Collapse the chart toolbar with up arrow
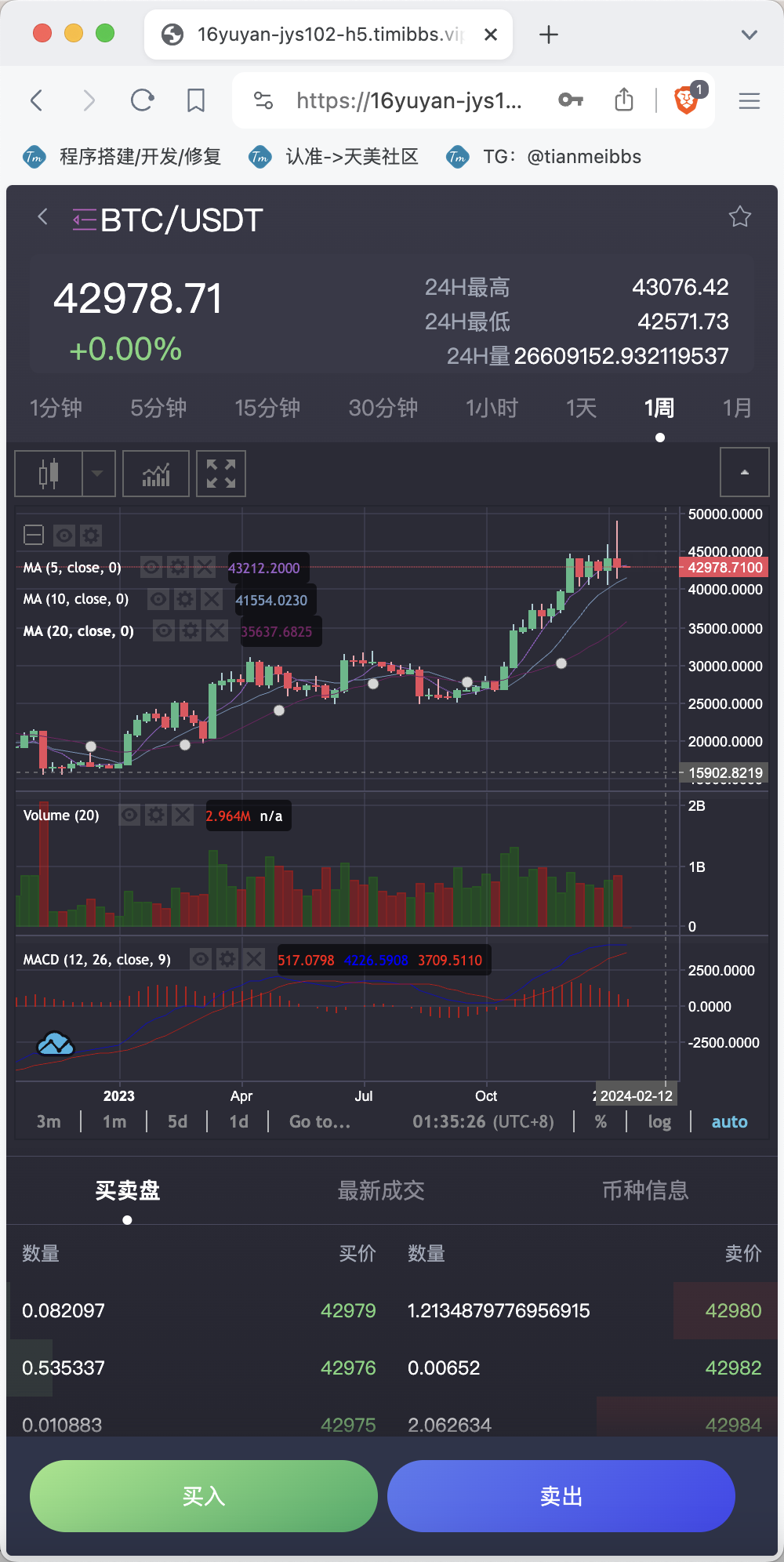The image size is (784, 1562). [x=744, y=472]
